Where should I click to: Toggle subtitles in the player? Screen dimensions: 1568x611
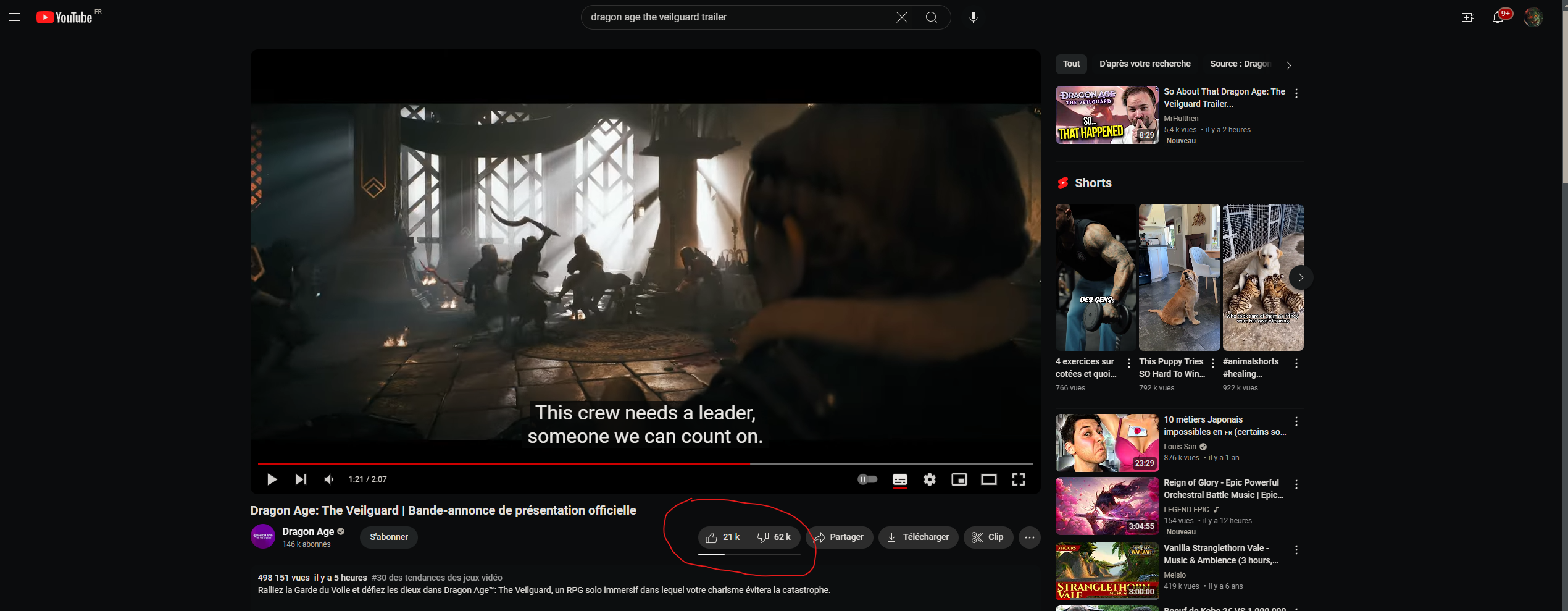click(899, 479)
